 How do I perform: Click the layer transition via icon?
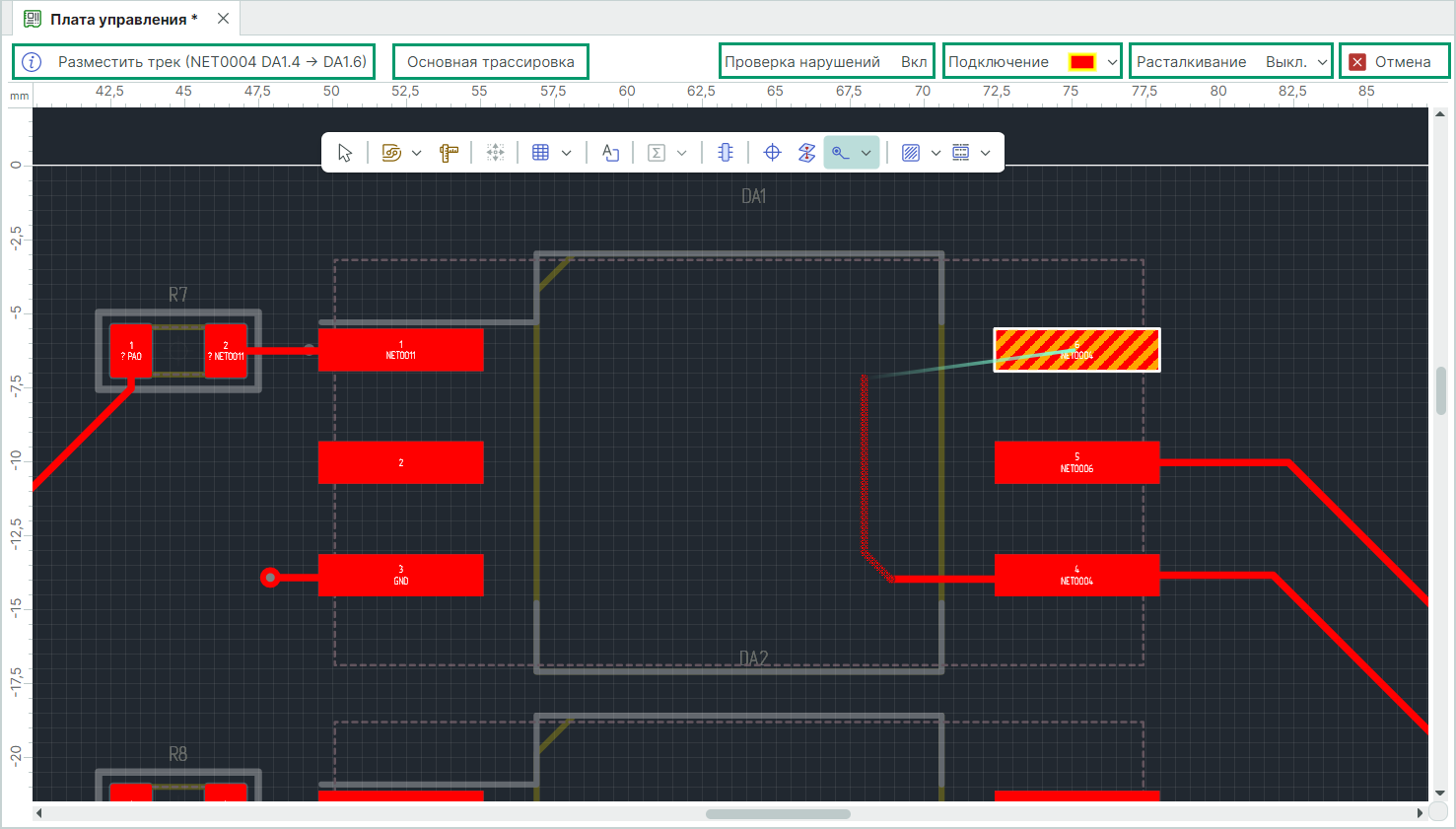point(806,153)
